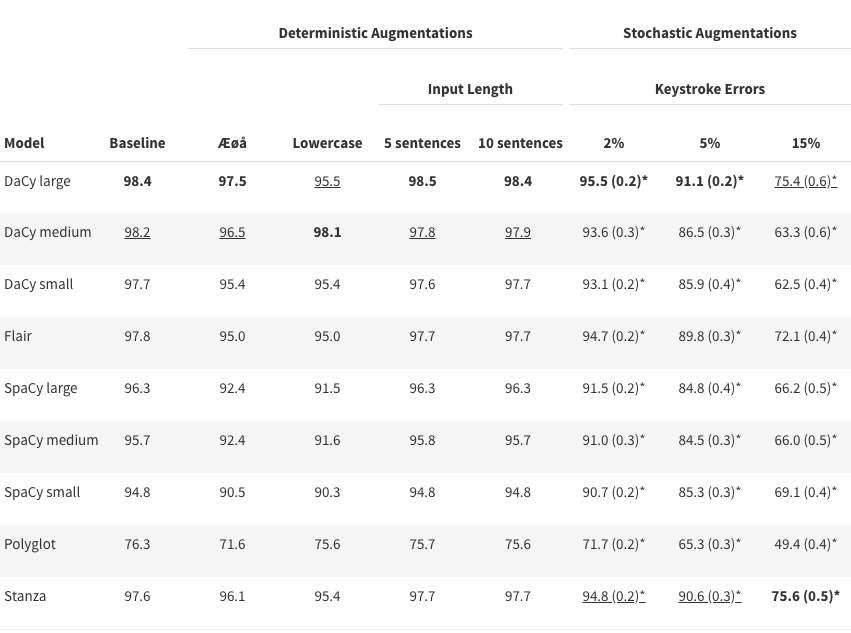Click the 5 sentences column header

(422, 143)
